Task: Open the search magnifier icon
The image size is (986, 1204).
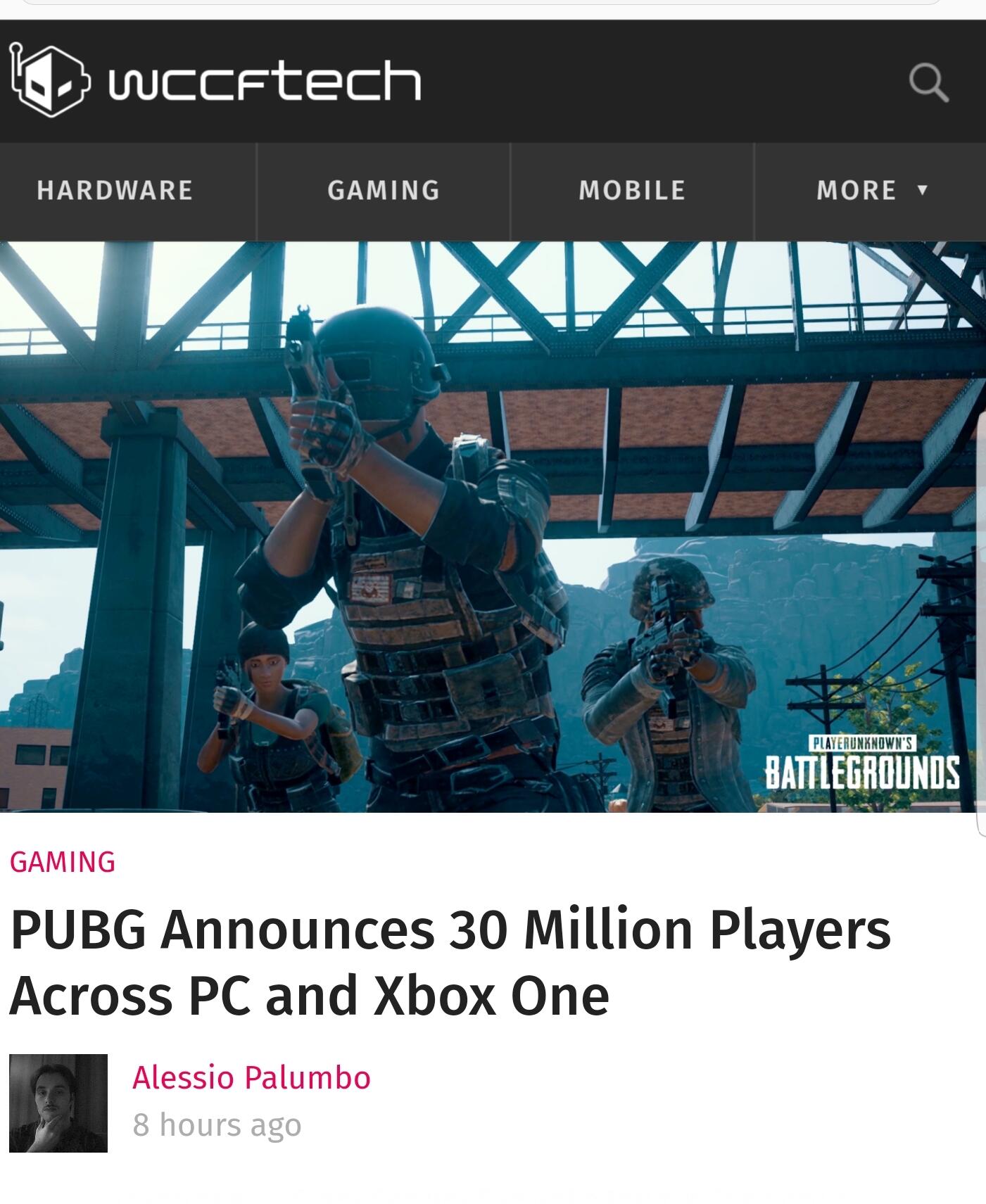Action: coord(929,83)
